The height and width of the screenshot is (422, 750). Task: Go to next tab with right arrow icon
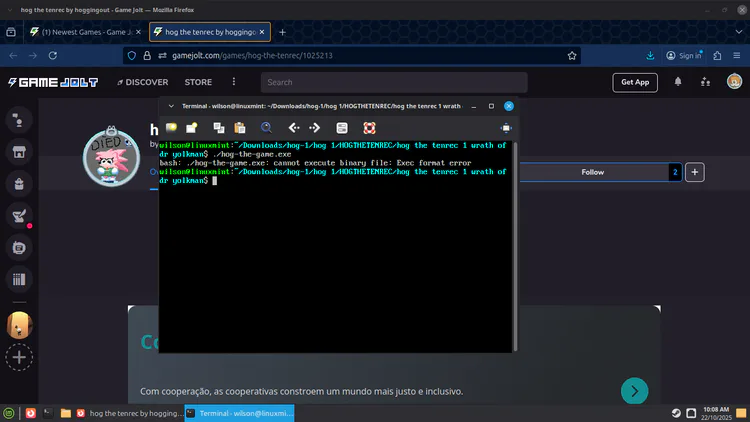coord(314,128)
